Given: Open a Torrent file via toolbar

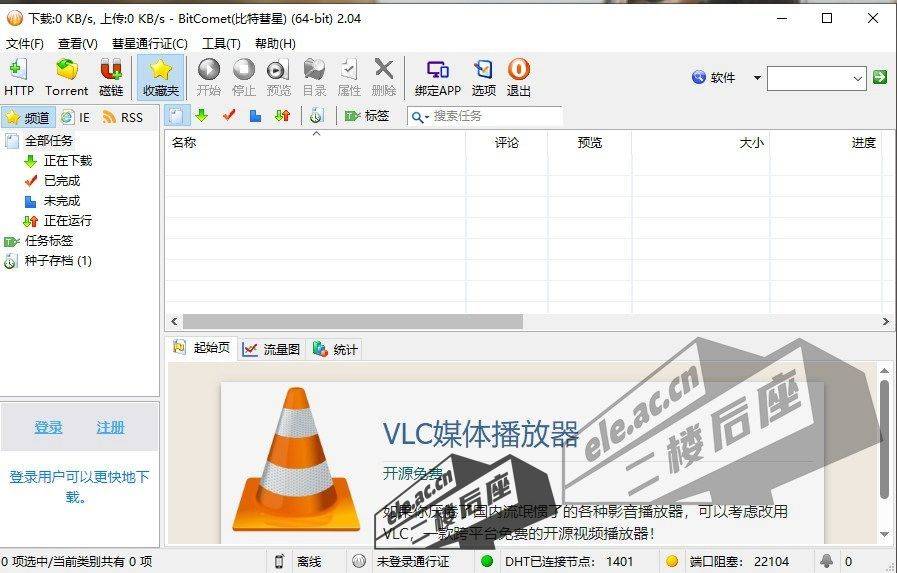Looking at the screenshot, I should [x=66, y=77].
